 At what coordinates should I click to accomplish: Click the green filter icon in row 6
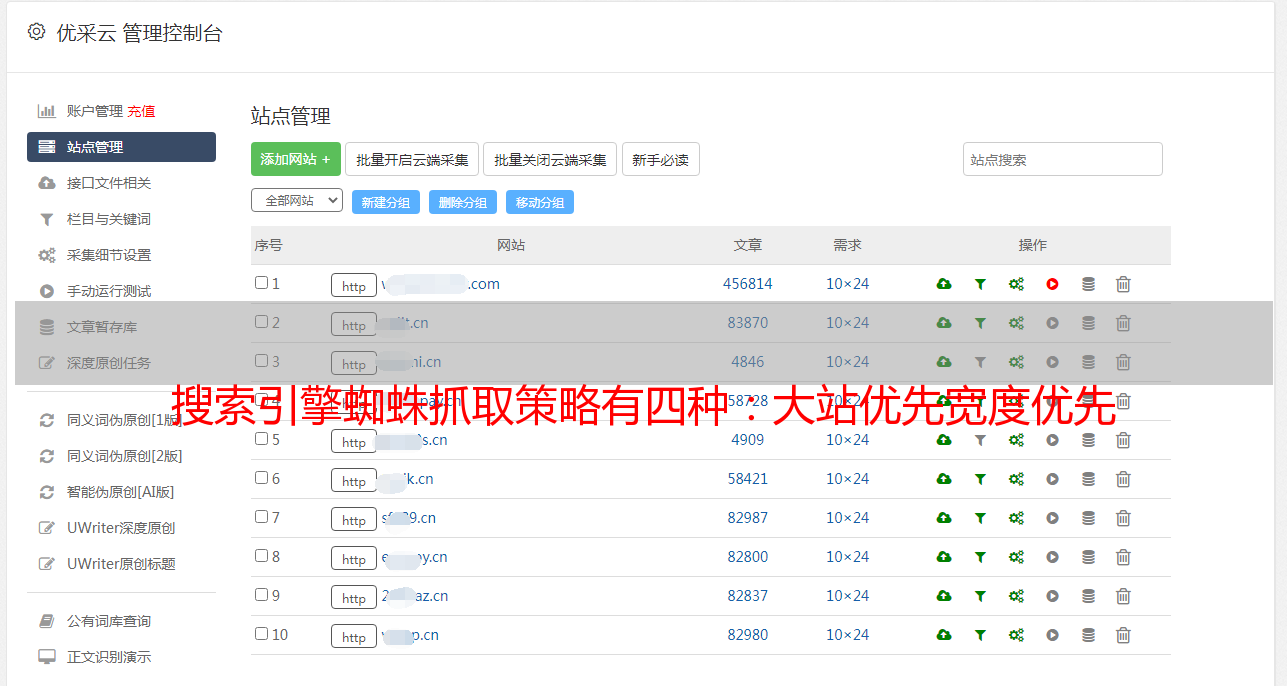coord(980,479)
